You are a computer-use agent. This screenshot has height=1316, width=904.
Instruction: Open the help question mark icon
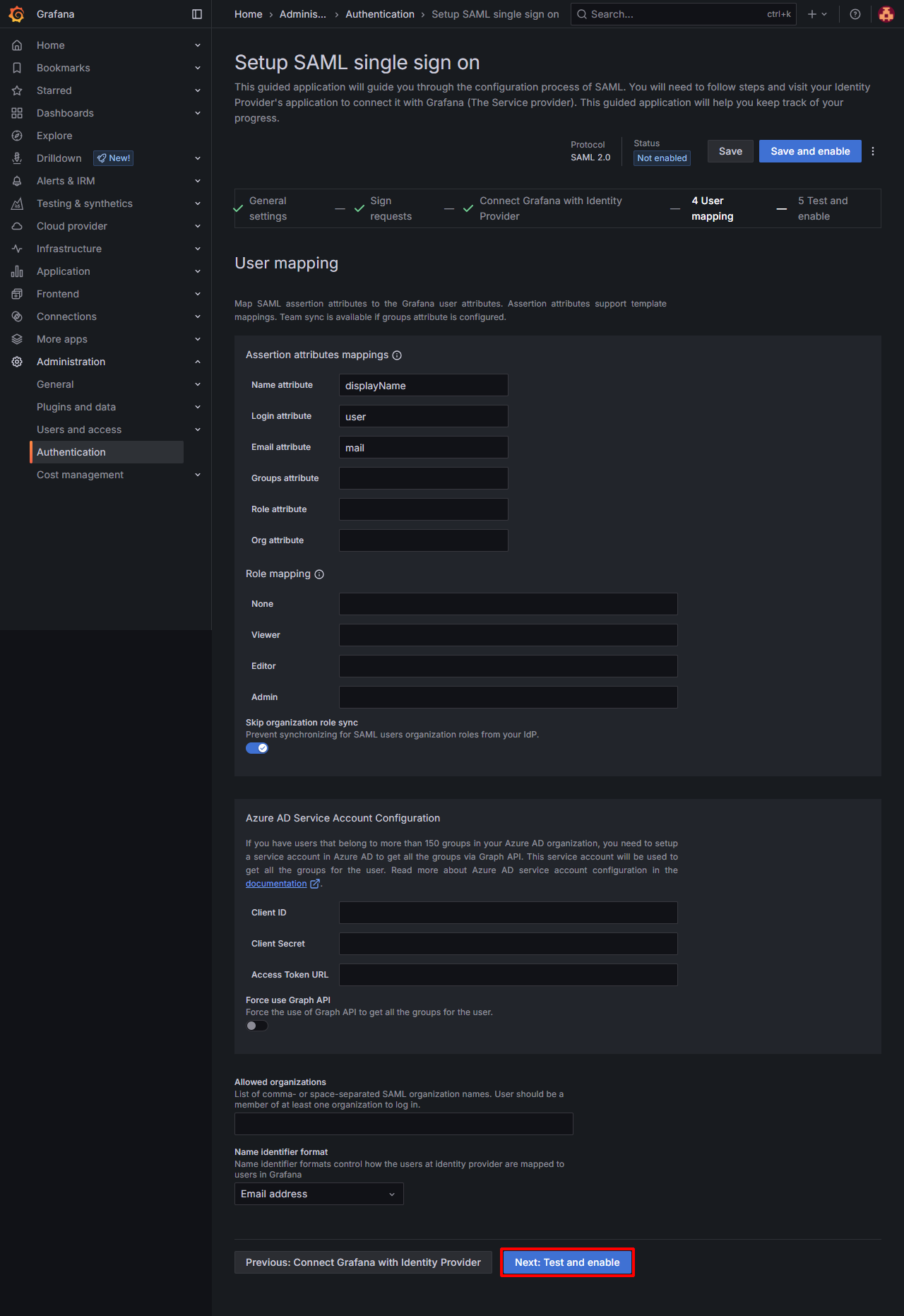coord(855,14)
